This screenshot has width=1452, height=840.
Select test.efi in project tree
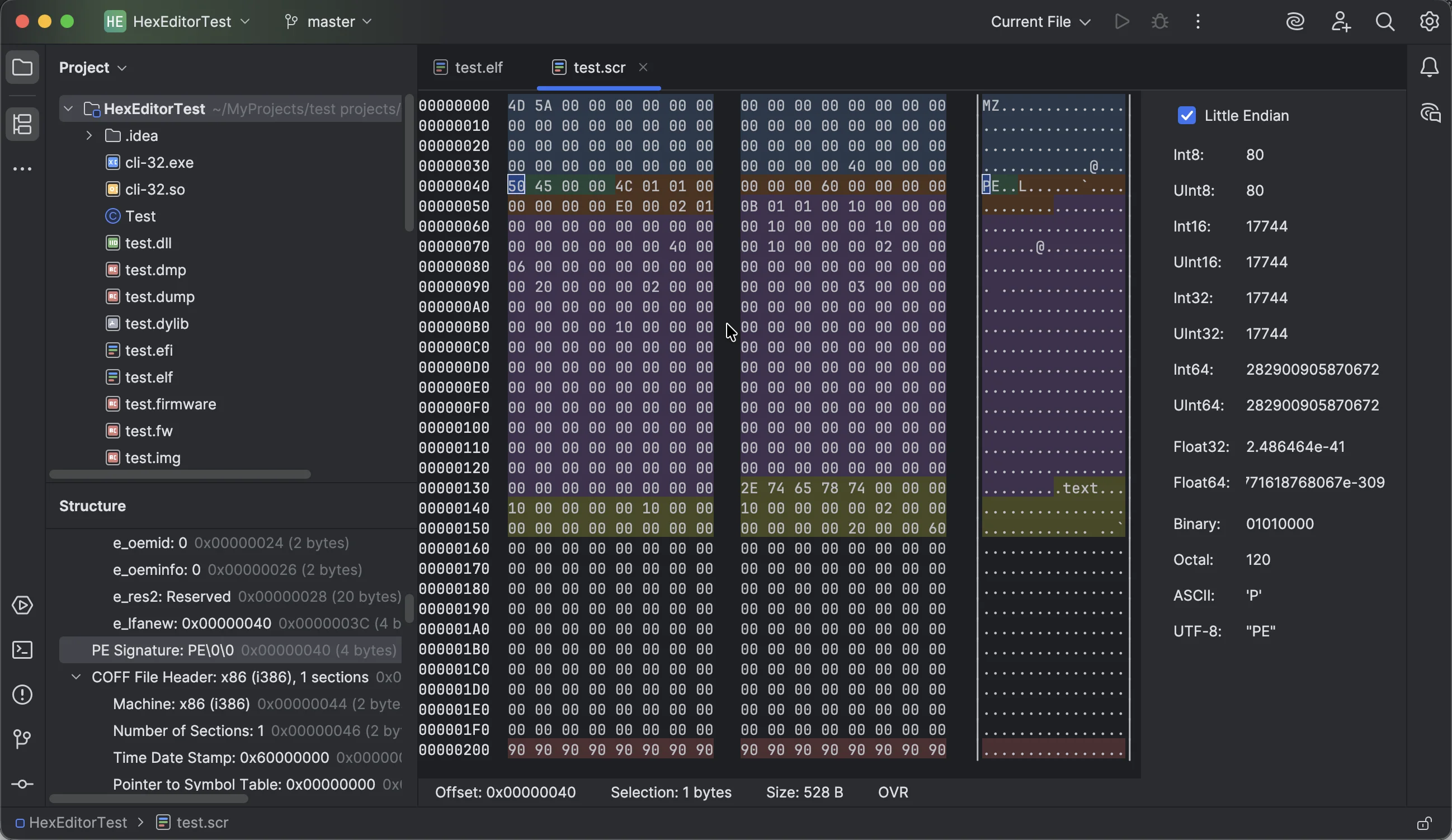tap(139, 350)
